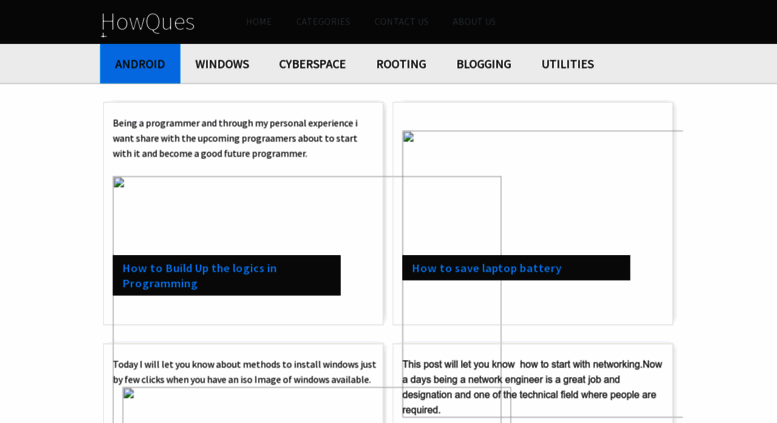Go to the CONTACT US page
The width and height of the screenshot is (777, 423).
coord(401,22)
